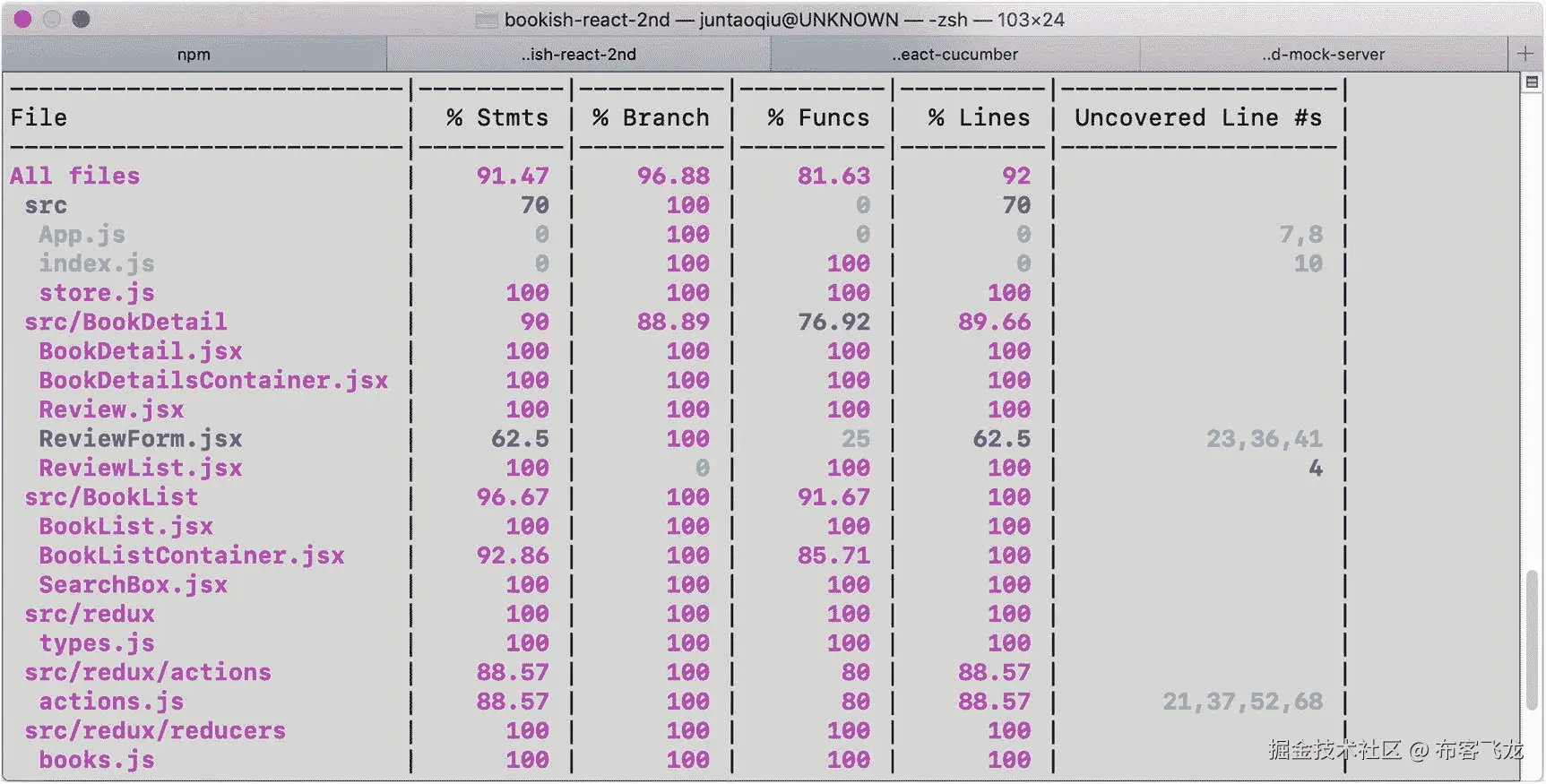Select the ..d-mock-server tab
The width and height of the screenshot is (1546, 784).
tap(1324, 54)
